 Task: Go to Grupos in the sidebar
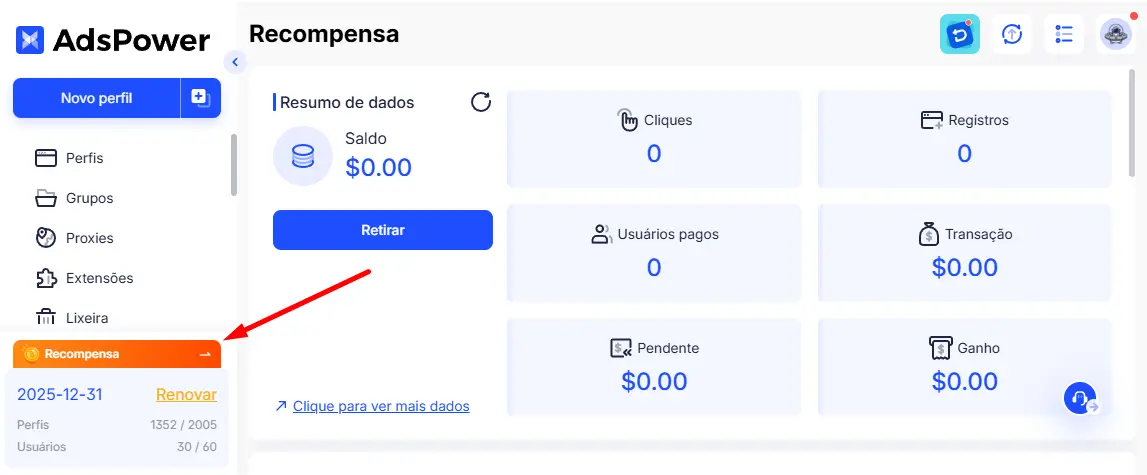pos(89,198)
